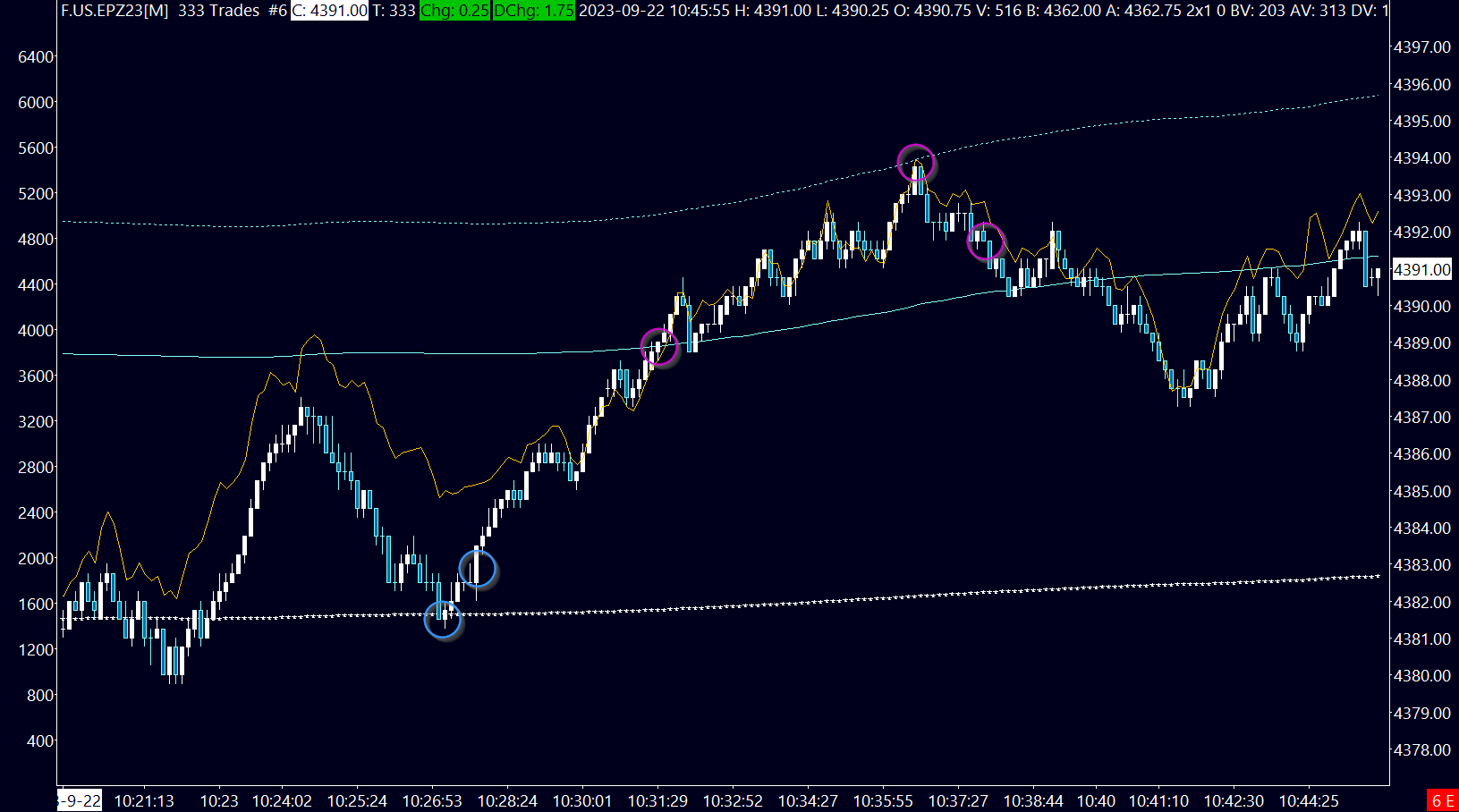
Task: Click the 10:26:53 time axis label
Action: pyautogui.click(x=432, y=801)
